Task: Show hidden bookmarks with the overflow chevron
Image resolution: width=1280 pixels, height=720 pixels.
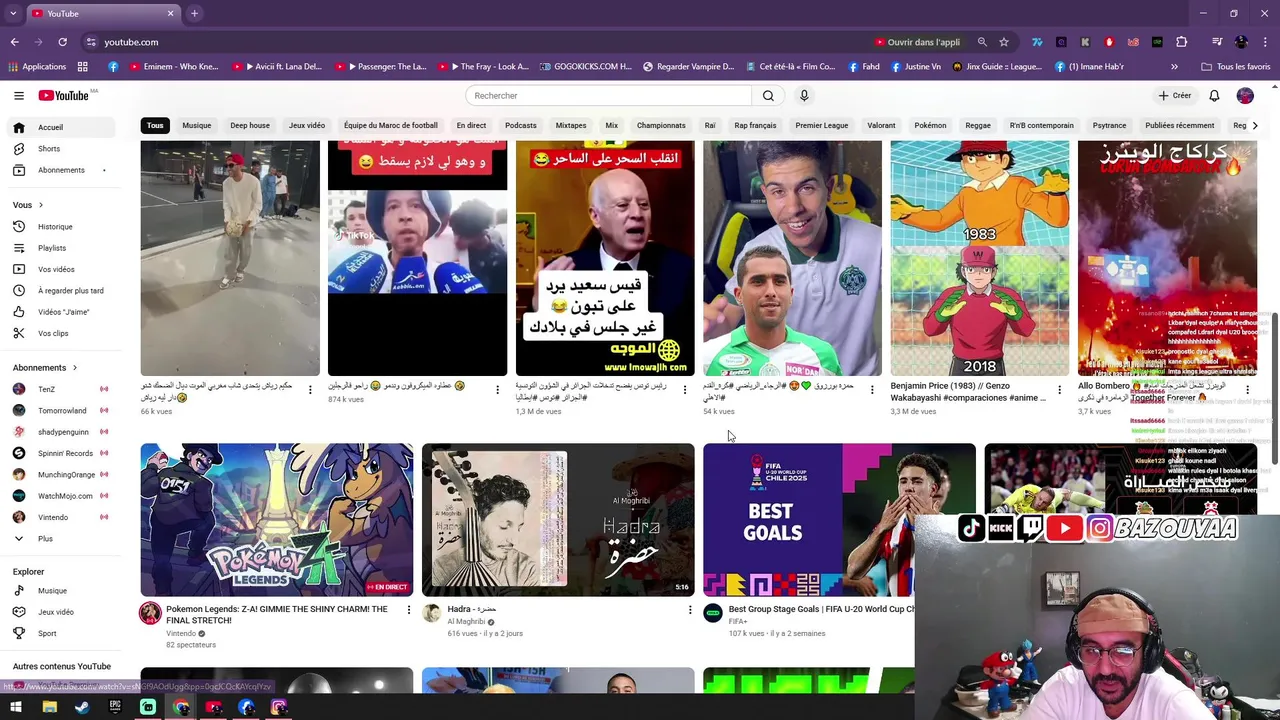Action: (x=1174, y=67)
